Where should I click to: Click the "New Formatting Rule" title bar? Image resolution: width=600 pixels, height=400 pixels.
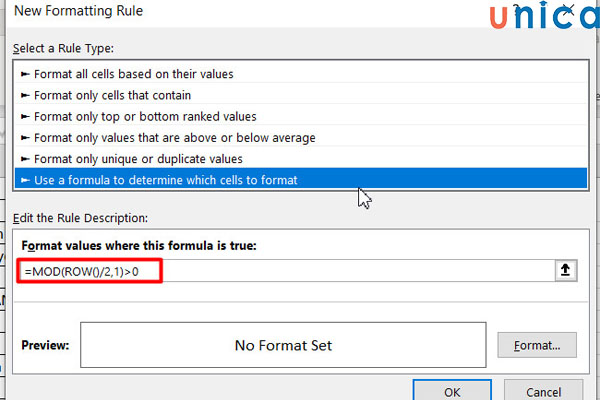click(x=80, y=13)
